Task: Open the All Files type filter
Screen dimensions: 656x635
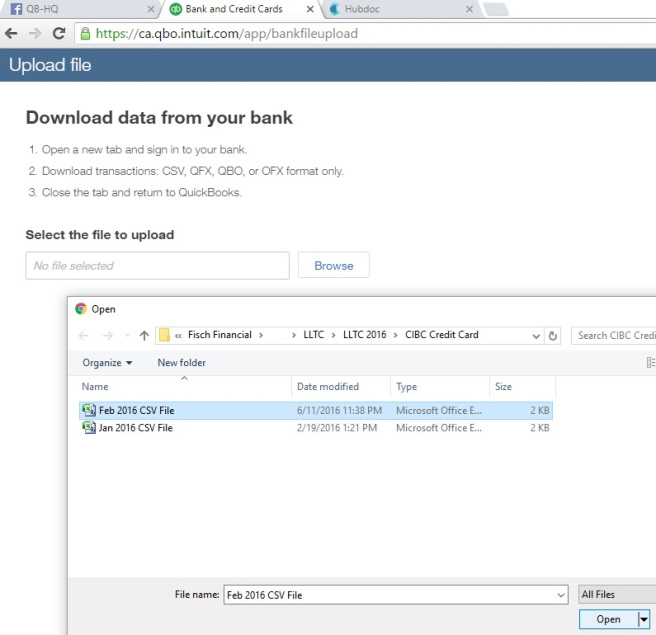Action: point(617,594)
